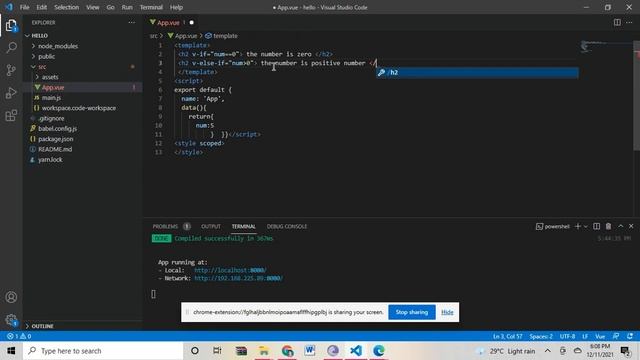This screenshot has height=360, width=640.
Task: Open workspace.code-workspace file
Action: pyautogui.click(x=79, y=108)
